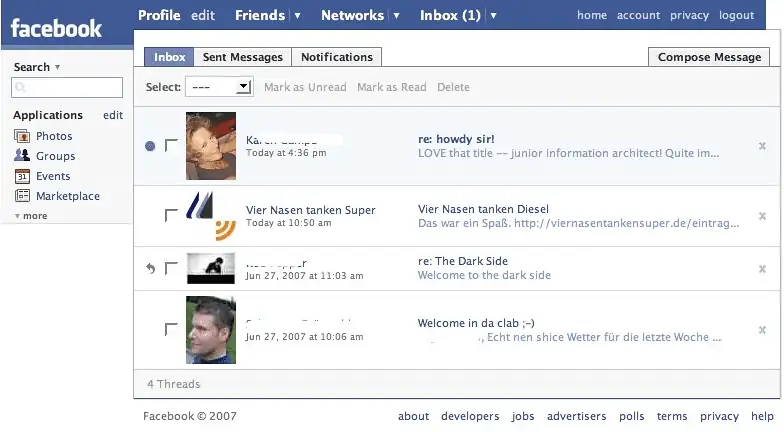Open the Events calendar icon
This screenshot has width=784, height=432.
click(22, 176)
